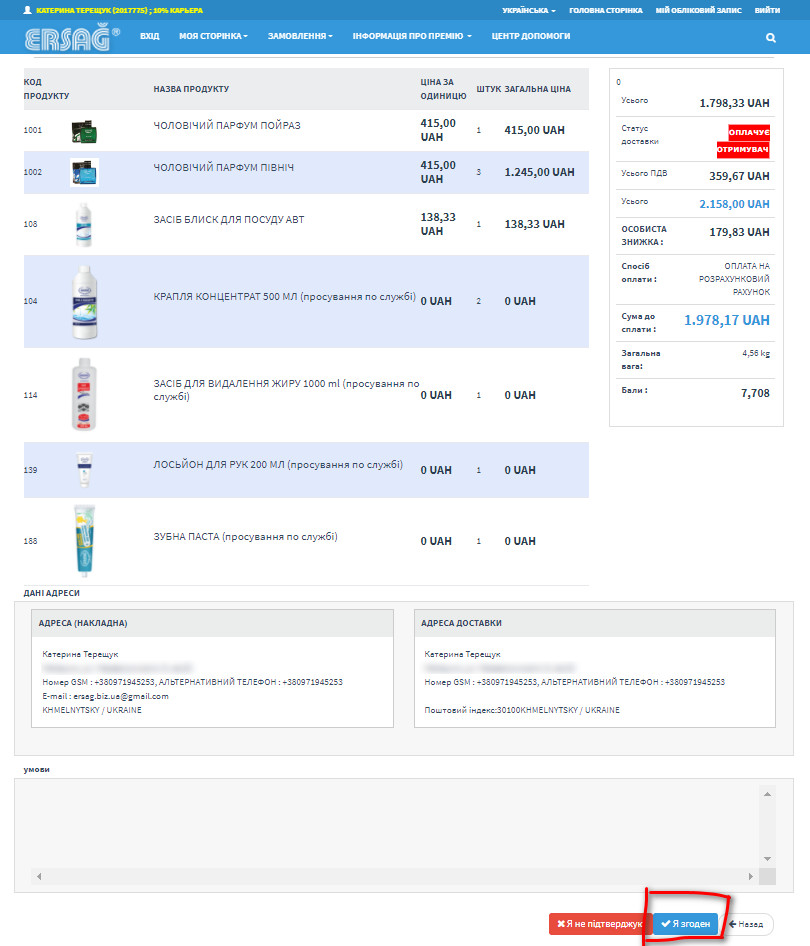The width and height of the screenshot is (810, 946).
Task: Go to Центр допомоги
Action: point(531,36)
